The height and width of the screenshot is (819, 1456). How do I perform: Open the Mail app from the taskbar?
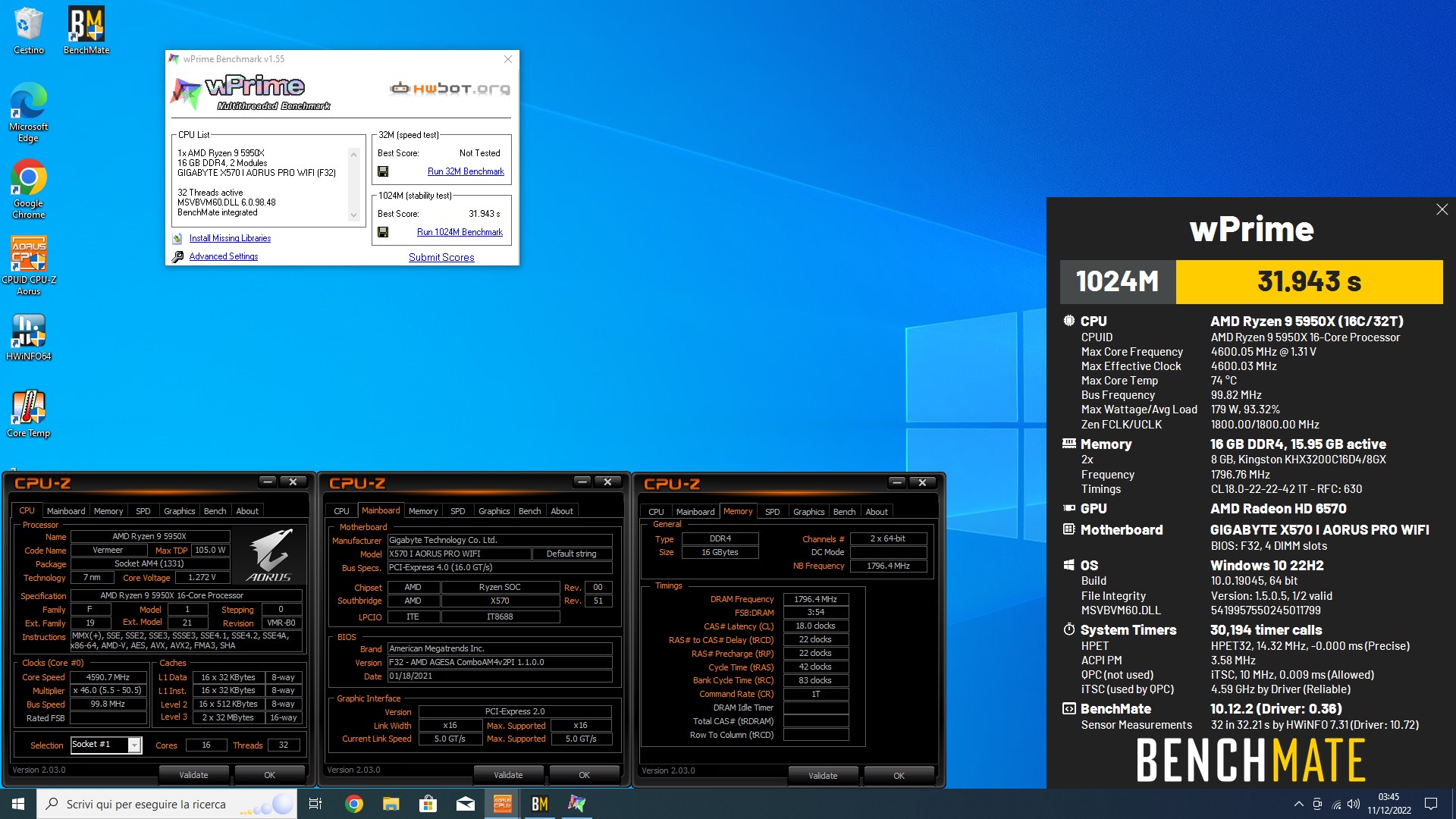click(x=466, y=804)
